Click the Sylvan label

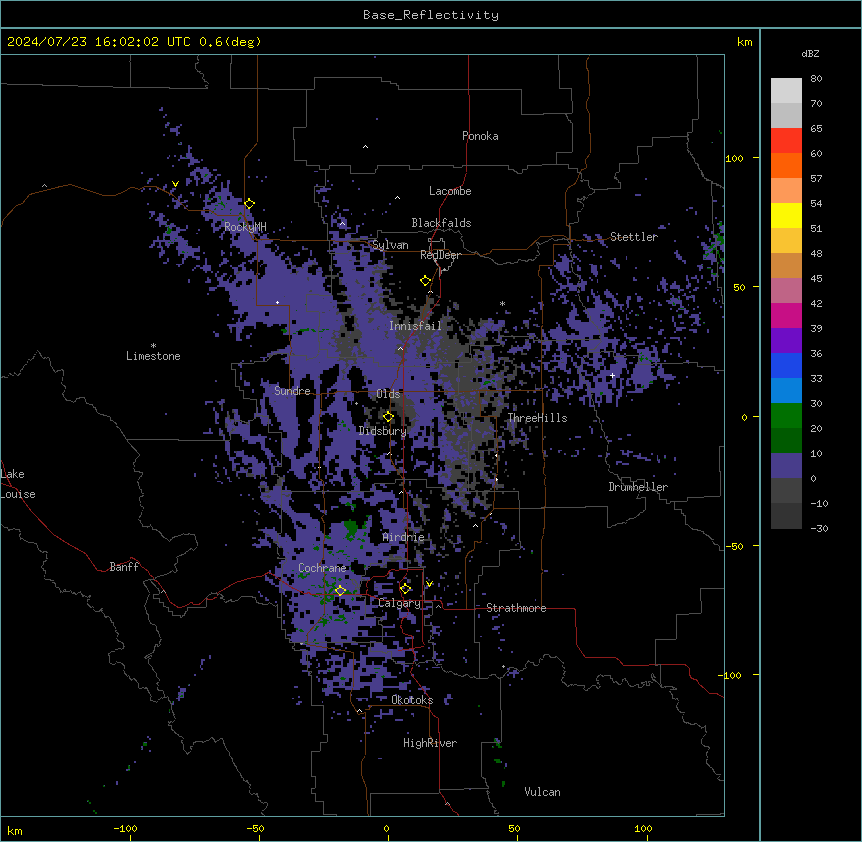[390, 245]
